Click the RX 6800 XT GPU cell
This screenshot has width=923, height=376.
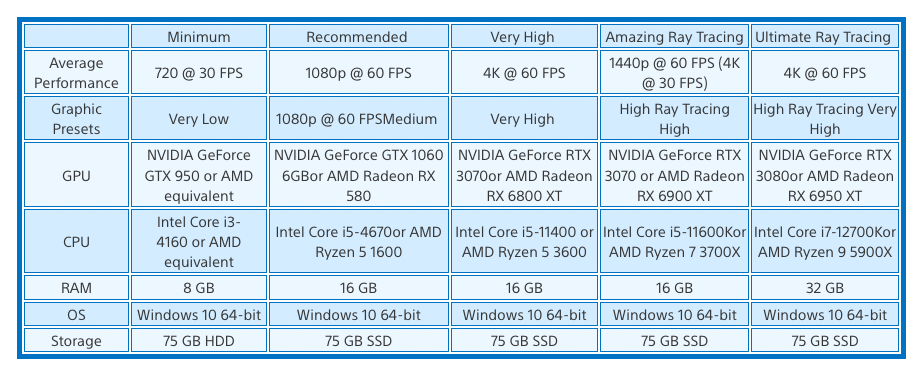click(524, 175)
